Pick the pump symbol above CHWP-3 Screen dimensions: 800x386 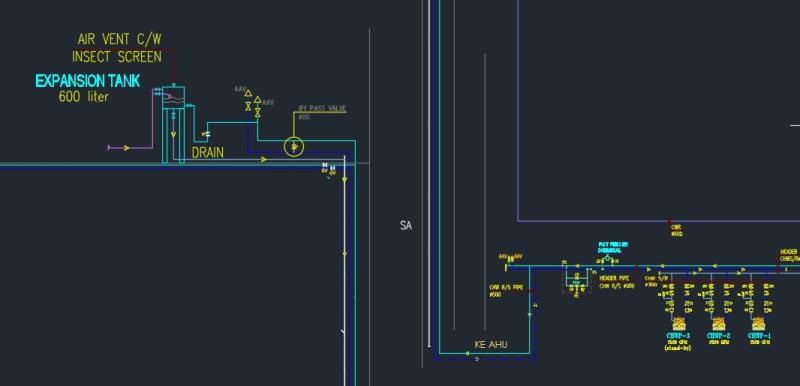pyautogui.click(x=679, y=323)
